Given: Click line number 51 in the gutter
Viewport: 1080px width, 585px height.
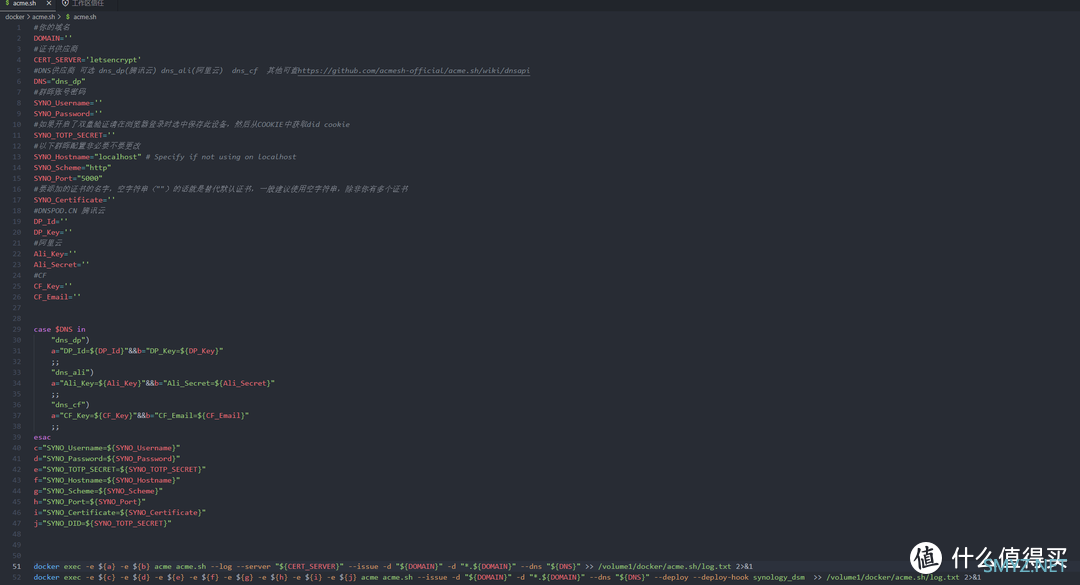Looking at the screenshot, I should [x=17, y=566].
